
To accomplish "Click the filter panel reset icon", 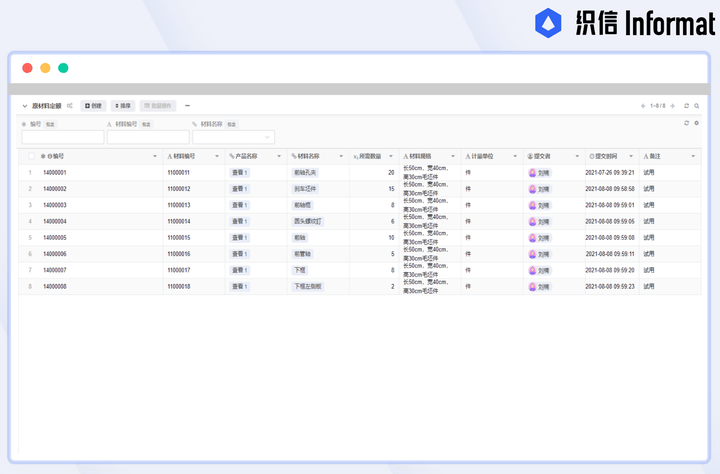I will (686, 123).
